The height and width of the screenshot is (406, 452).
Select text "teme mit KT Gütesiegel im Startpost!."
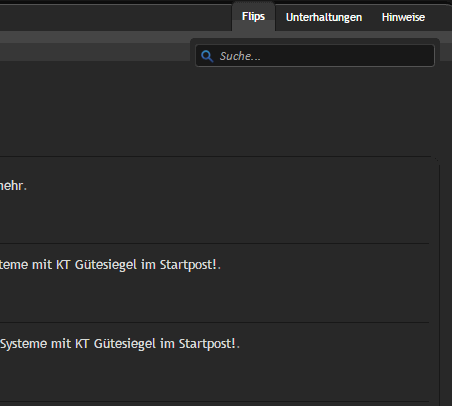pyautogui.click(x=110, y=265)
